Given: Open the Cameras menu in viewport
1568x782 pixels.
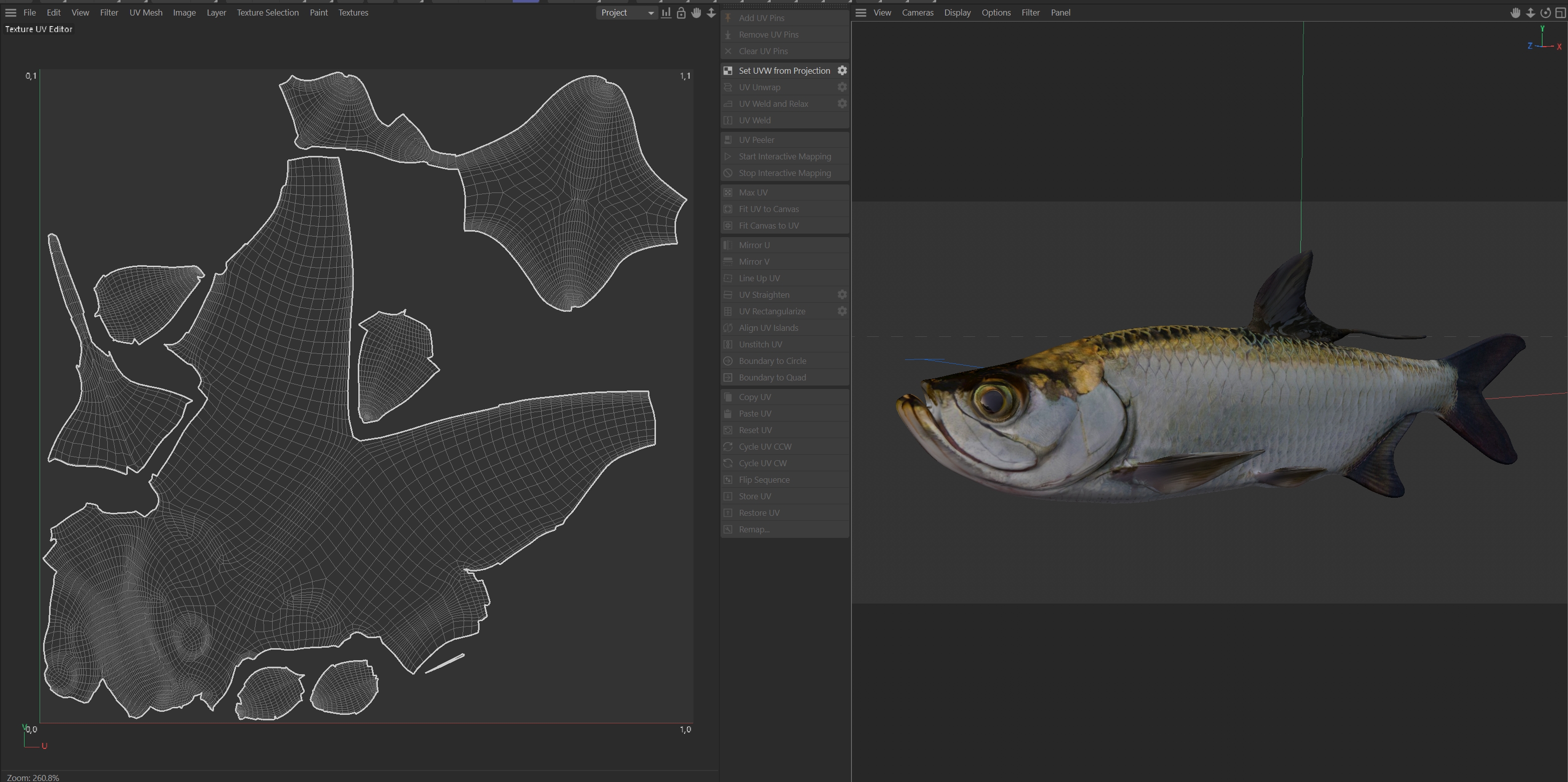Looking at the screenshot, I should pos(918,13).
